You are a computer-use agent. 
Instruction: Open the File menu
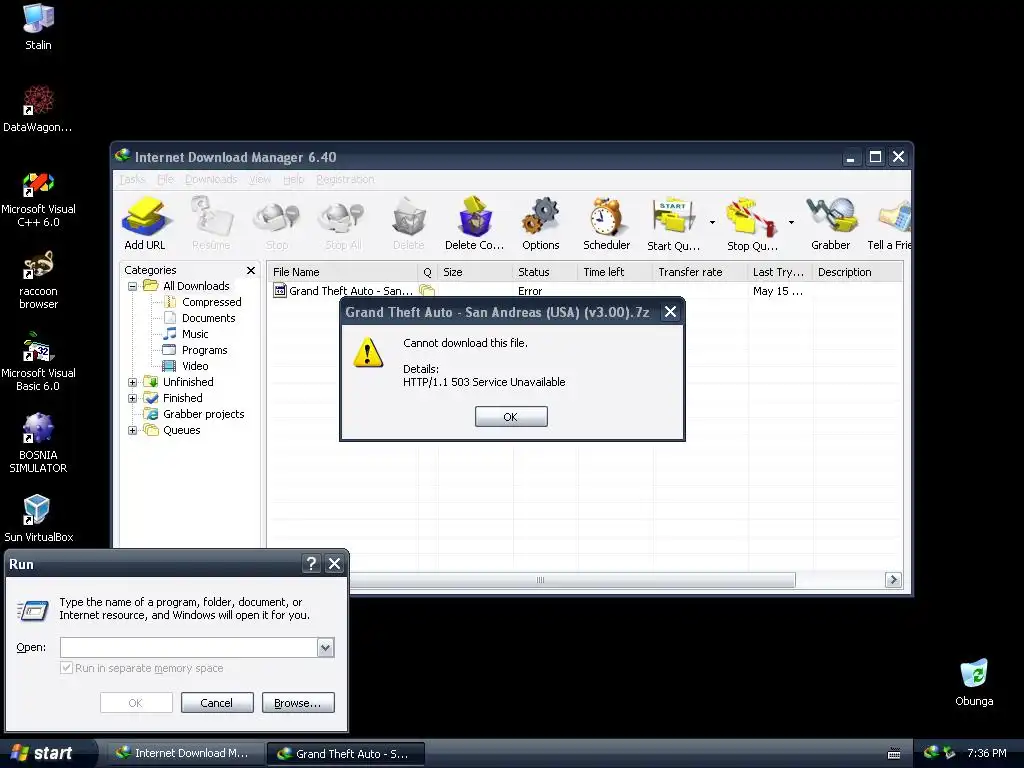click(165, 180)
